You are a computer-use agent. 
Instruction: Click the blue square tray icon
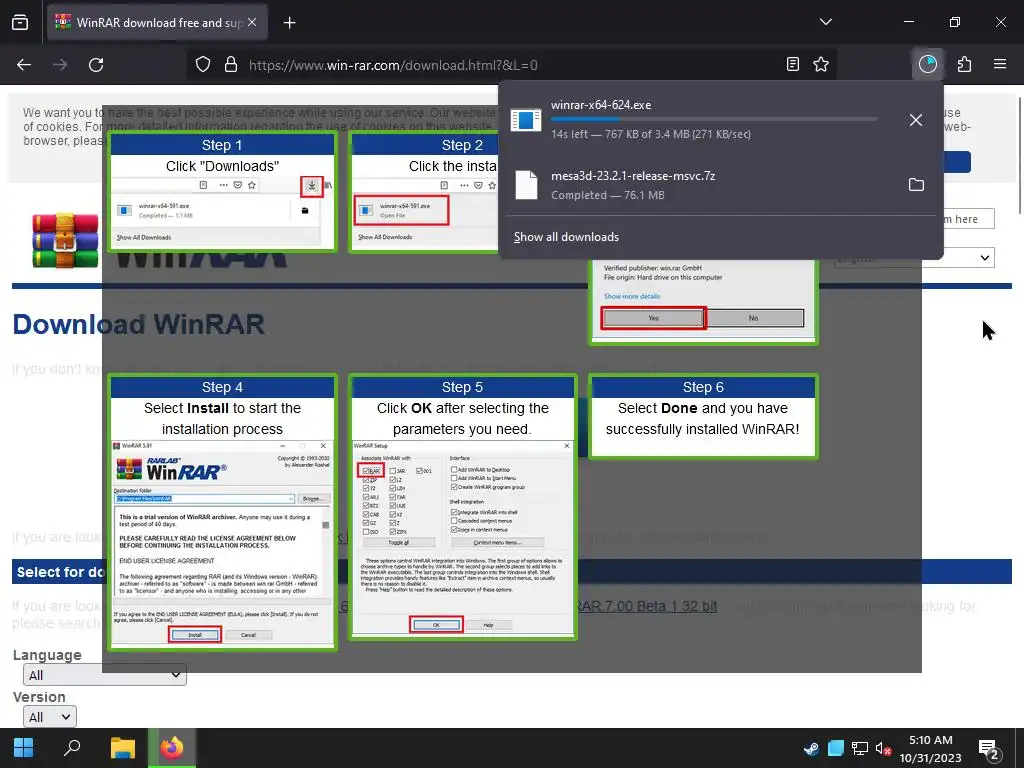point(836,748)
